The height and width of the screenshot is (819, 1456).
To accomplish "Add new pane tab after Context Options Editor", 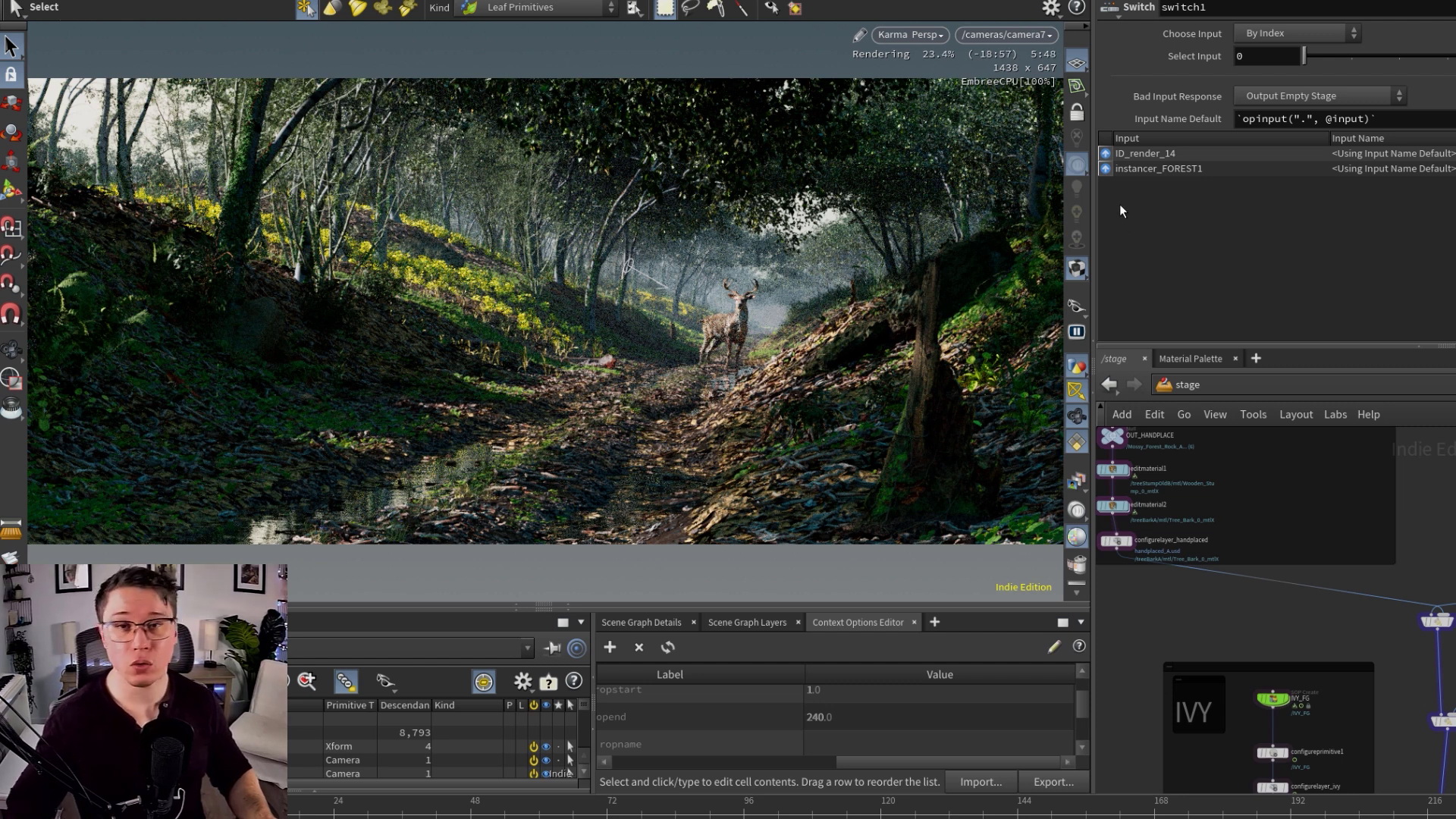I will (935, 623).
